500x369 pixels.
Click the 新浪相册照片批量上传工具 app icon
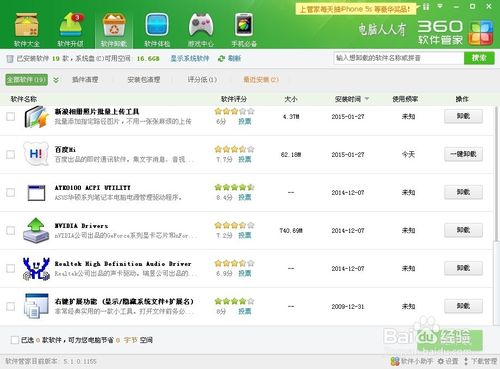[x=37, y=117]
